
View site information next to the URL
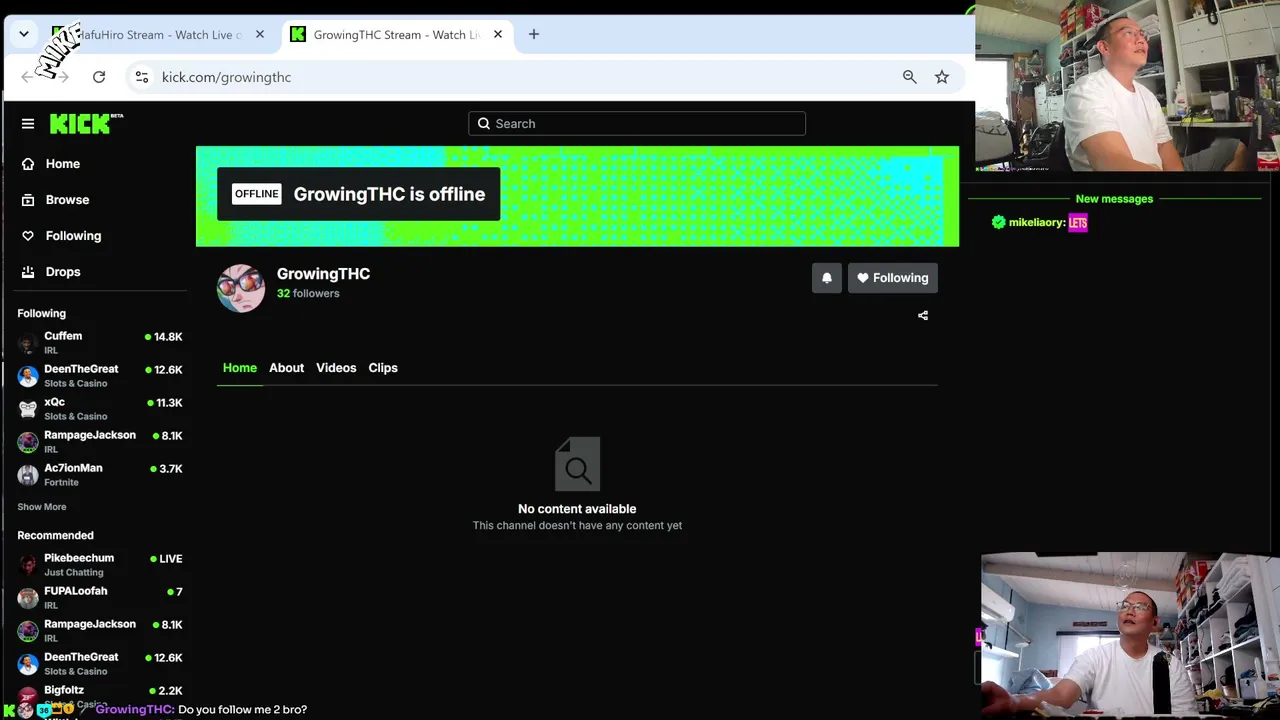pyautogui.click(x=142, y=77)
